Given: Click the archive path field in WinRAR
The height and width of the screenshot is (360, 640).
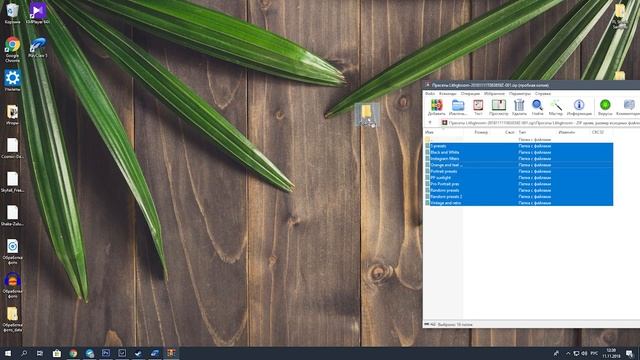Looking at the screenshot, I should tap(540, 122).
